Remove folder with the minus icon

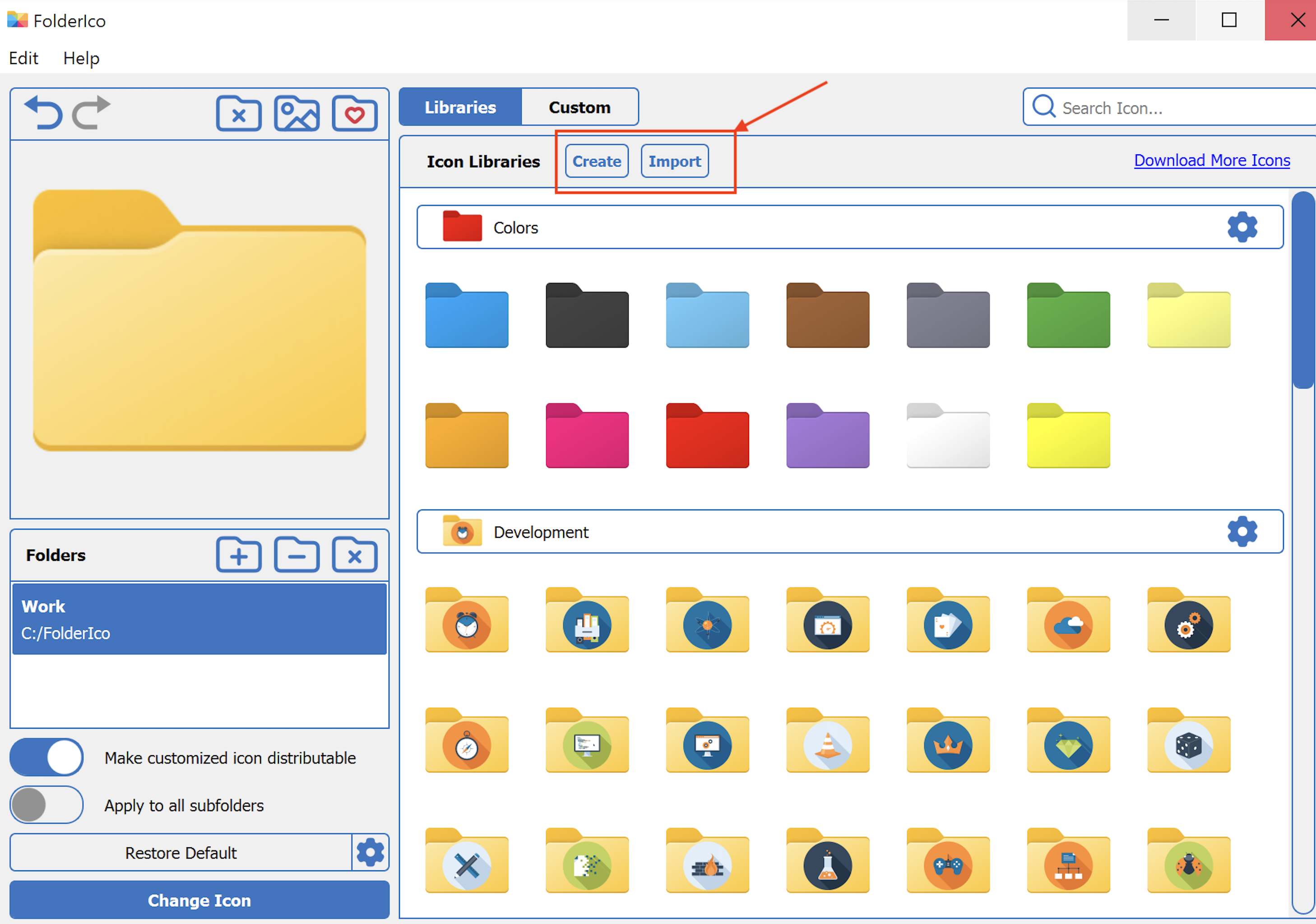(x=297, y=555)
